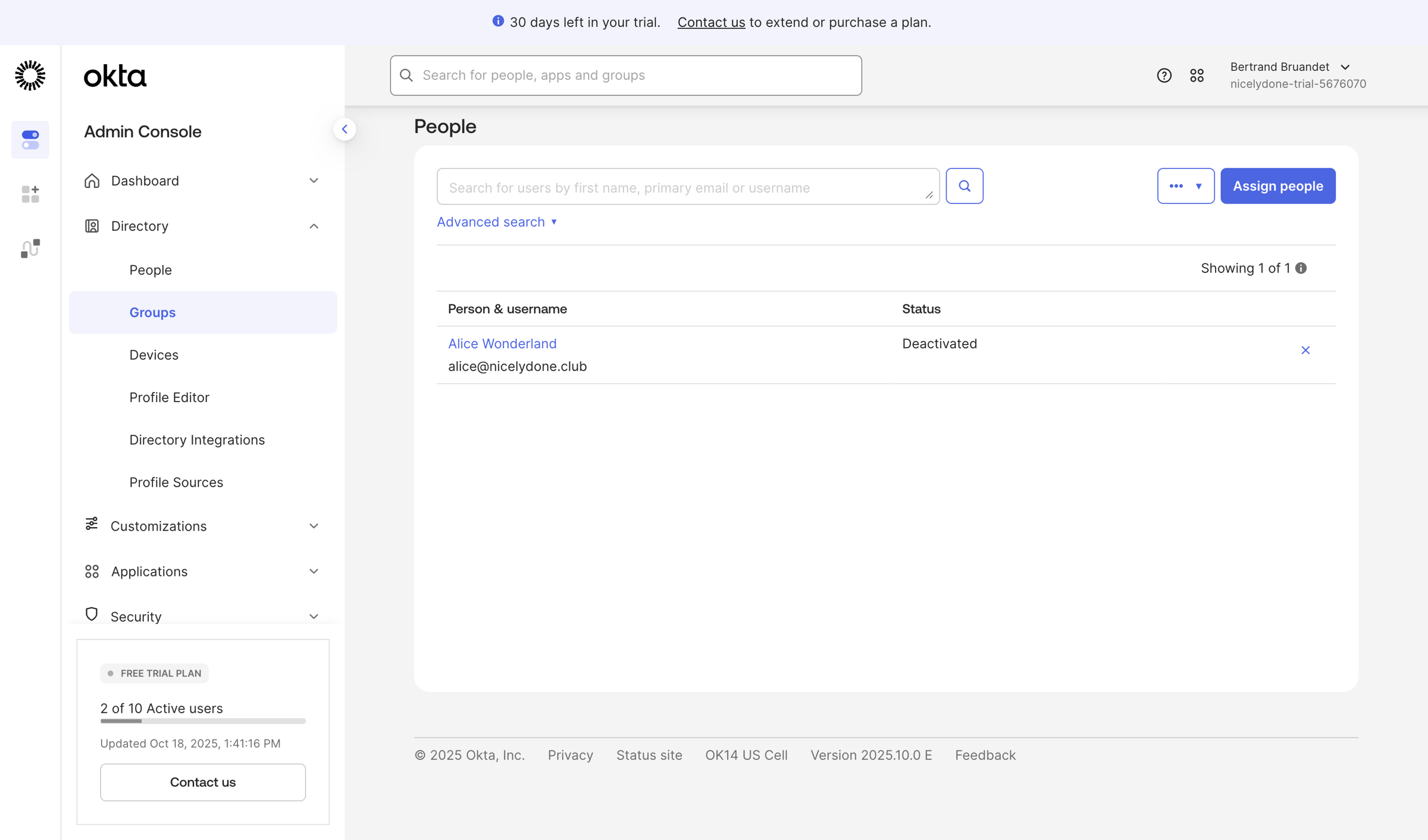Image resolution: width=1428 pixels, height=840 pixels.
Task: Open the Privacy footer link
Action: point(571,755)
